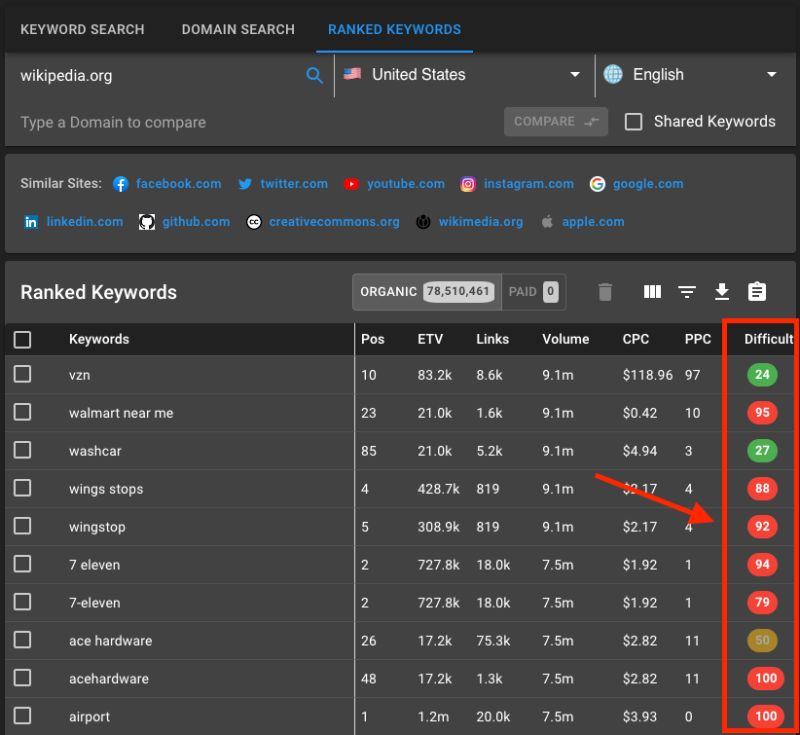
Task: Click the YouTube logo icon
Action: click(351, 184)
